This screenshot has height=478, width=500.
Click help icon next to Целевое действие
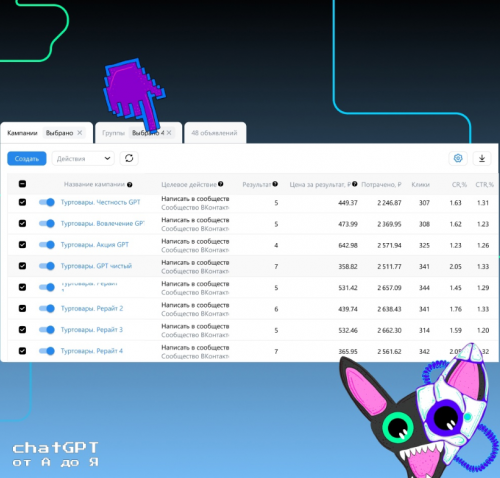(x=221, y=184)
